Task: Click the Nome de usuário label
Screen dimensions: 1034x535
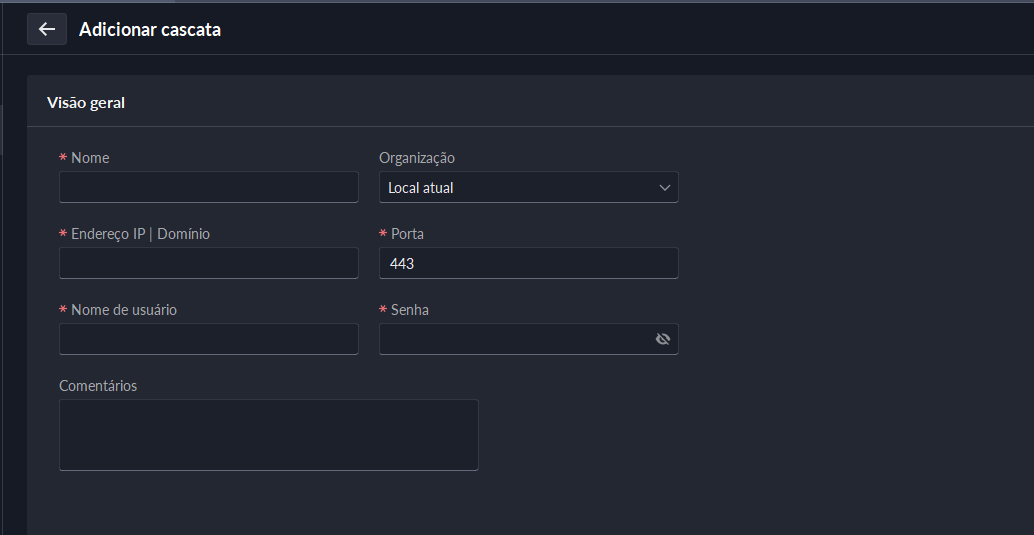Action: (x=124, y=310)
